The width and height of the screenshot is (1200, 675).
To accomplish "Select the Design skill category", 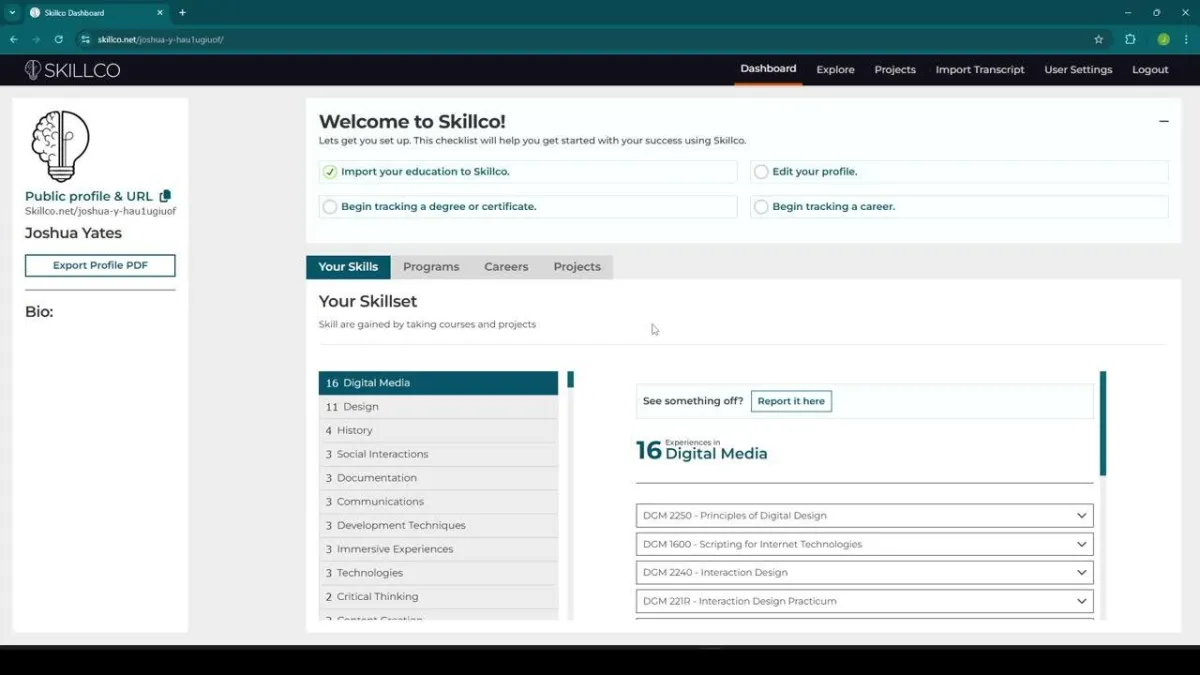I will pos(438,407).
